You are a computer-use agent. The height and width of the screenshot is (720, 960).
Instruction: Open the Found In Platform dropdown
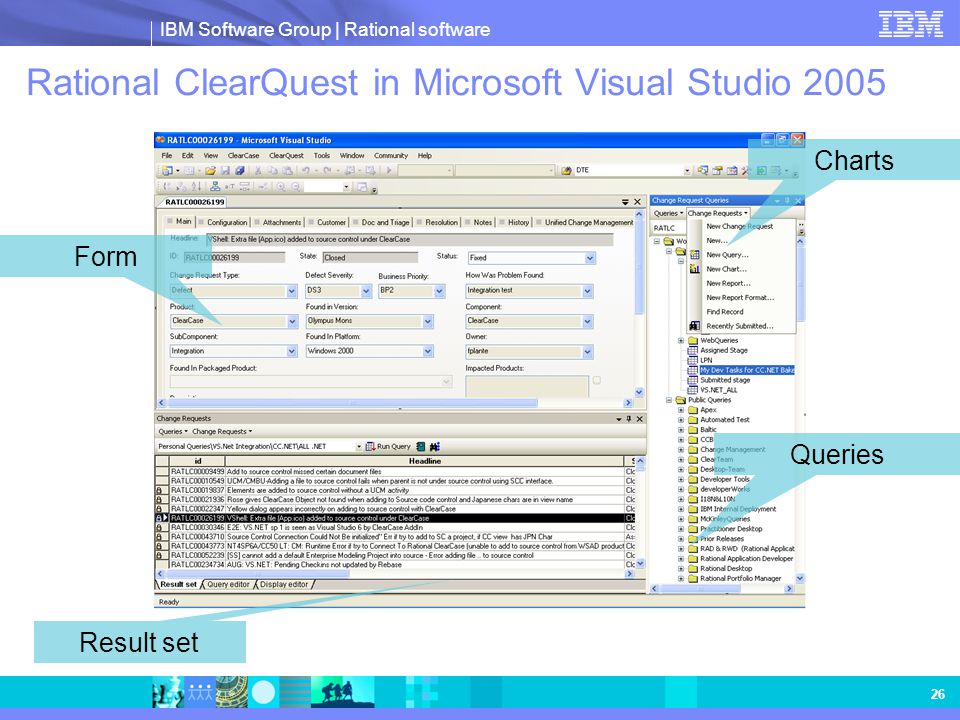pyautogui.click(x=428, y=351)
